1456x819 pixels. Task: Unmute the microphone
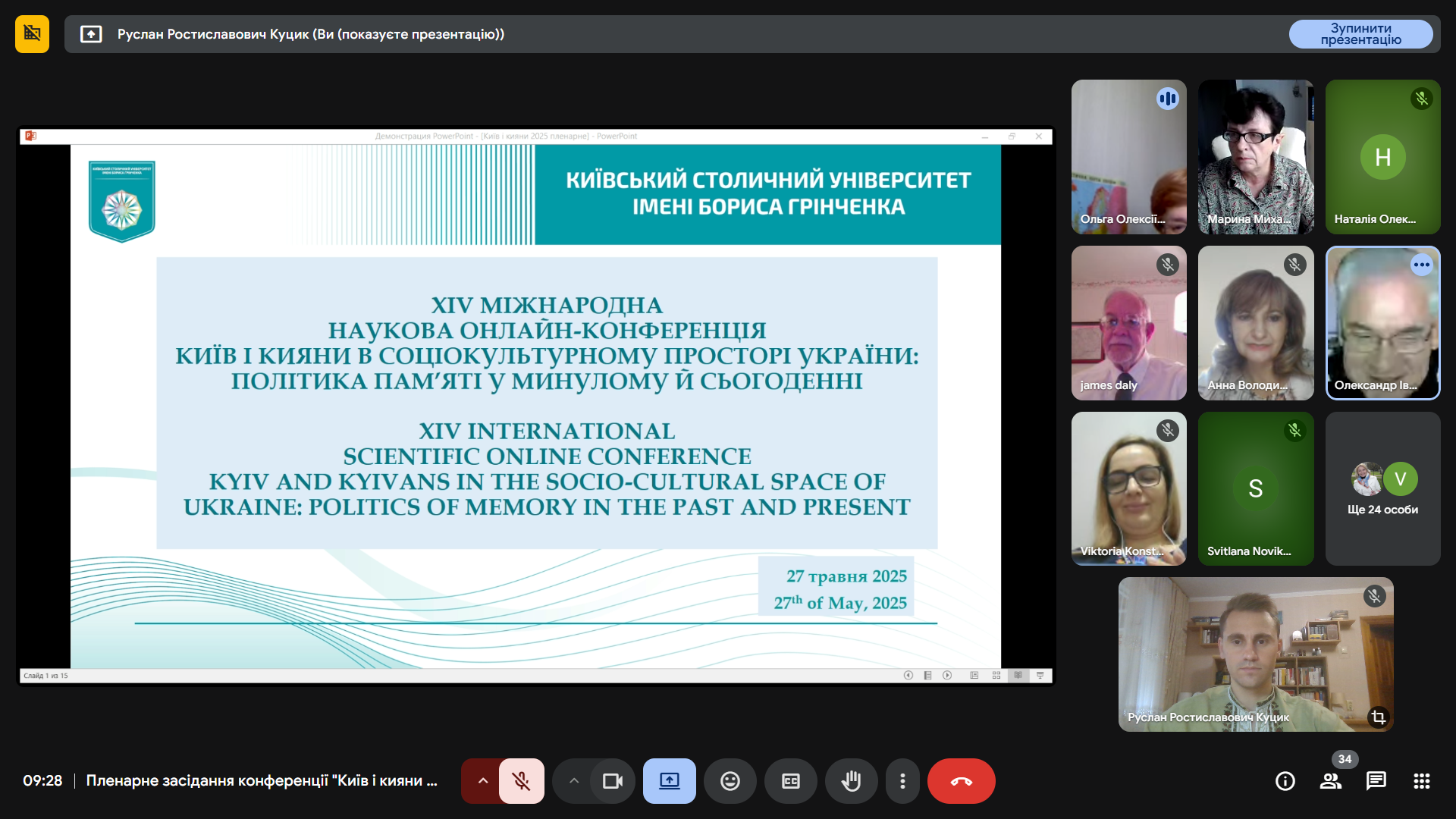pos(521,781)
